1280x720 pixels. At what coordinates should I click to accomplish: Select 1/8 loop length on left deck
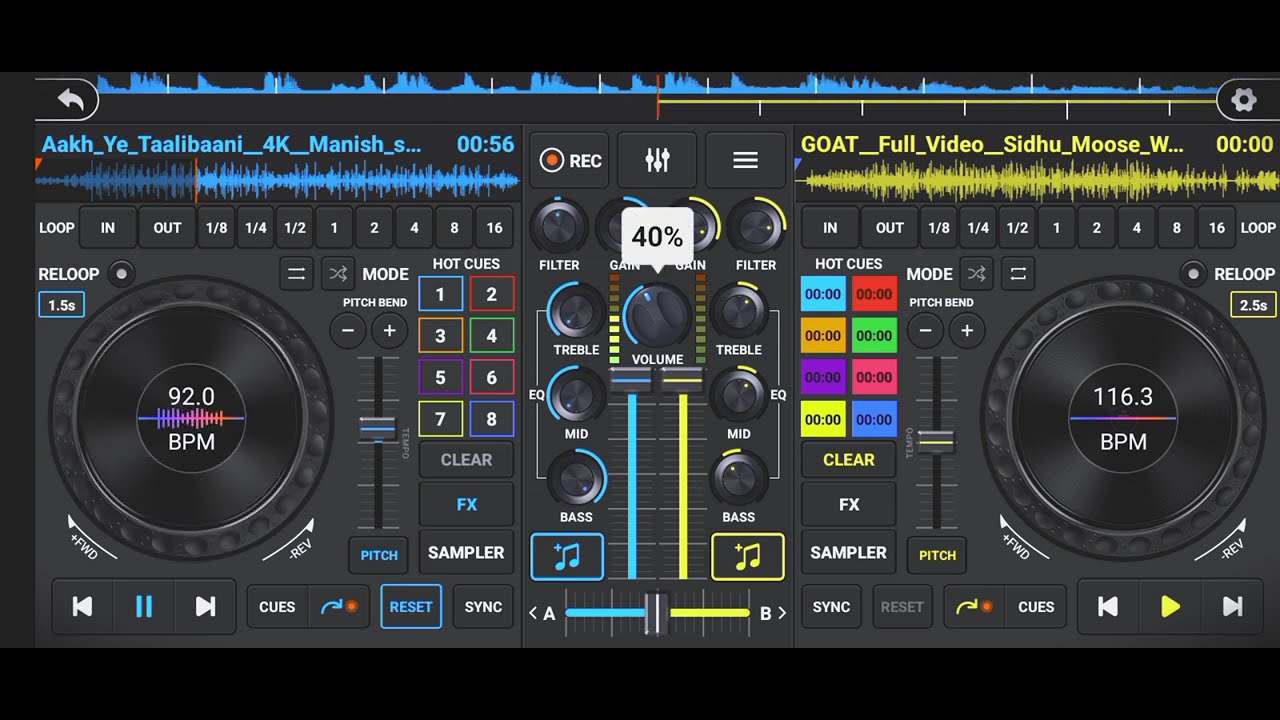[216, 227]
